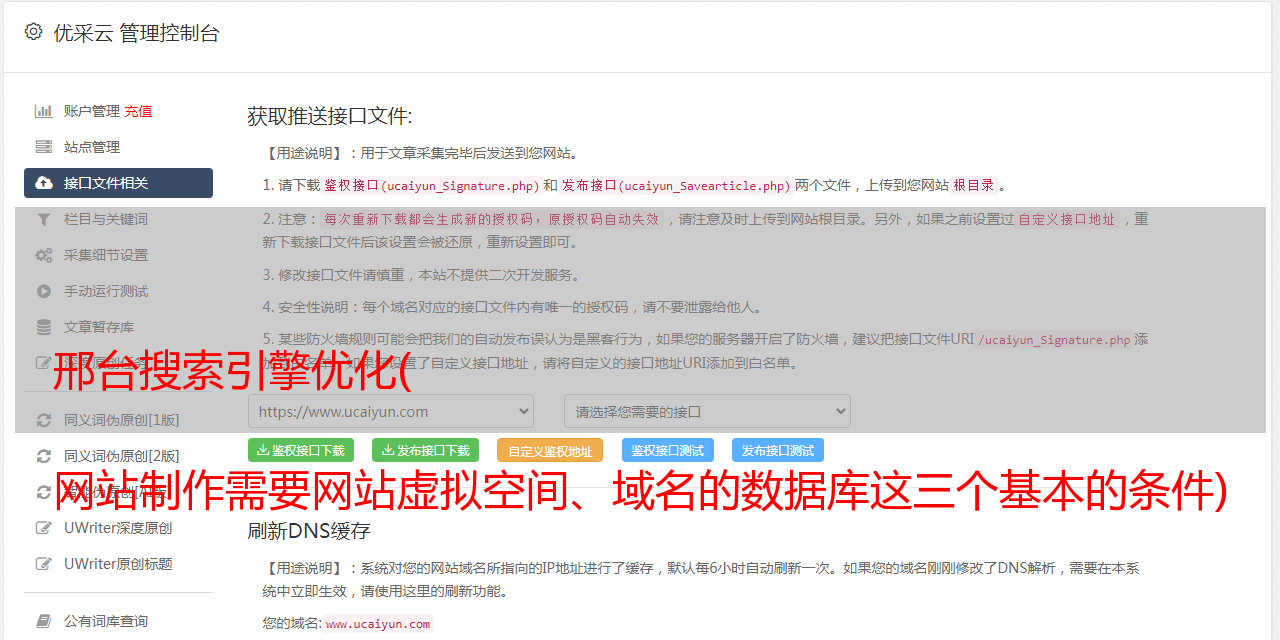The image size is (1280, 640).
Task: Click the play icon beside 手动运行测试
Action: tap(44, 291)
